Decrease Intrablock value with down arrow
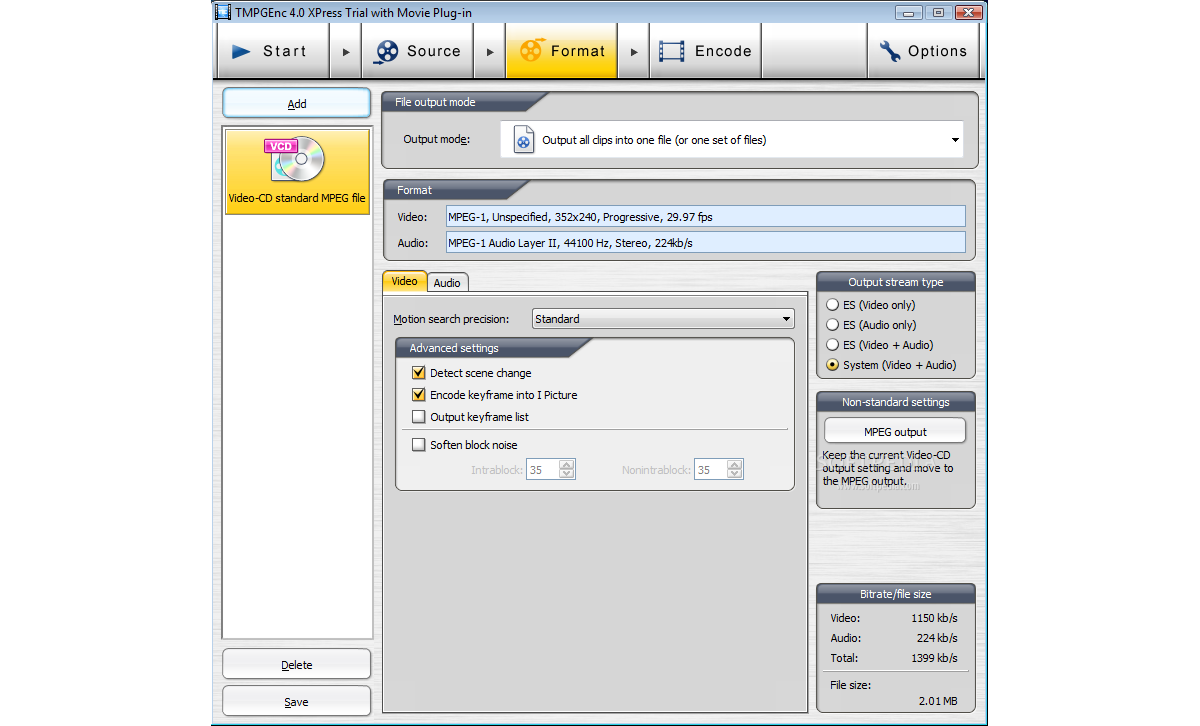The image size is (1200, 726). pos(567,474)
